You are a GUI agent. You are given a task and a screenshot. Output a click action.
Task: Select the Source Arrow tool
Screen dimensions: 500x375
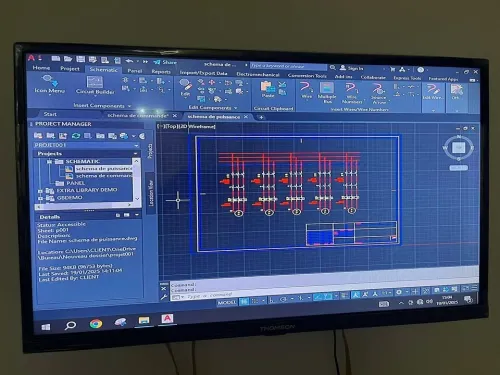(x=379, y=94)
